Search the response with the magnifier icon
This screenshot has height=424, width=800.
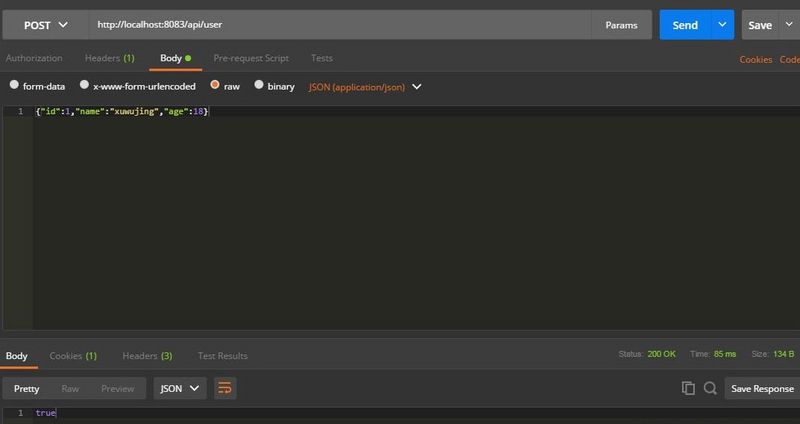710,388
